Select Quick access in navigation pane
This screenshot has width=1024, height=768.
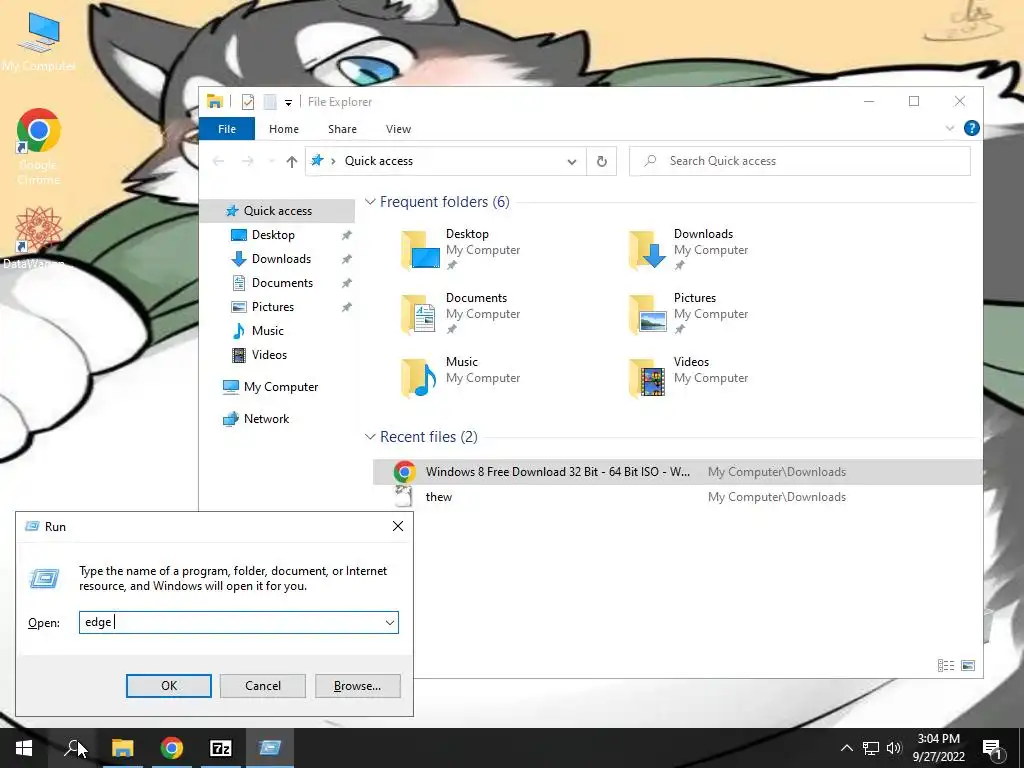[278, 210]
